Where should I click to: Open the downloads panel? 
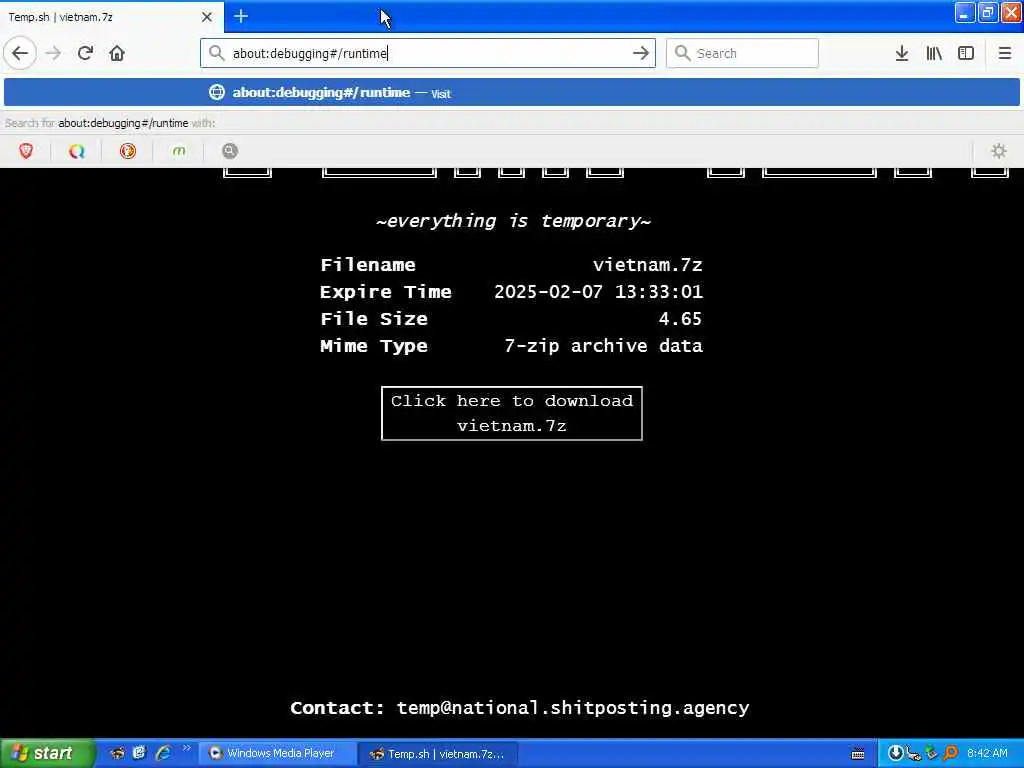(902, 53)
